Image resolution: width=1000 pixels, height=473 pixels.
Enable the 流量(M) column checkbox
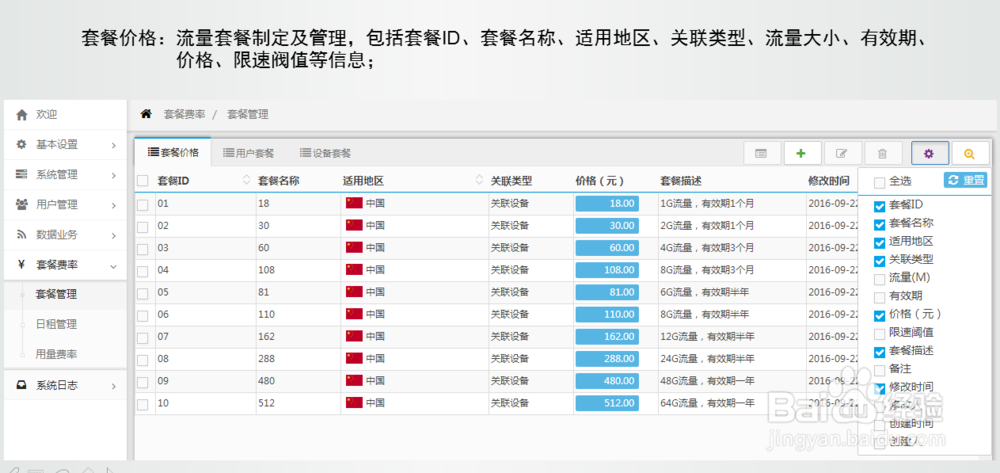879,279
